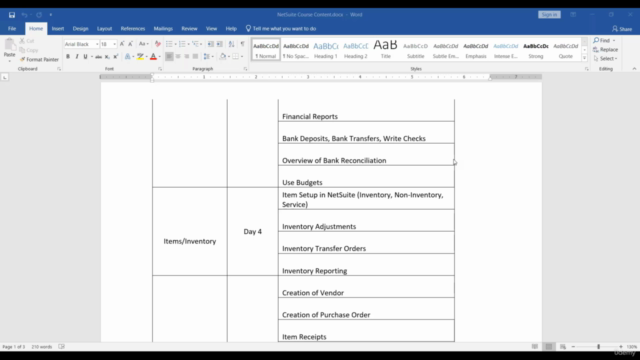Image resolution: width=640 pixels, height=360 pixels.
Task: Click the Save icon in the title bar
Action: (12, 15)
